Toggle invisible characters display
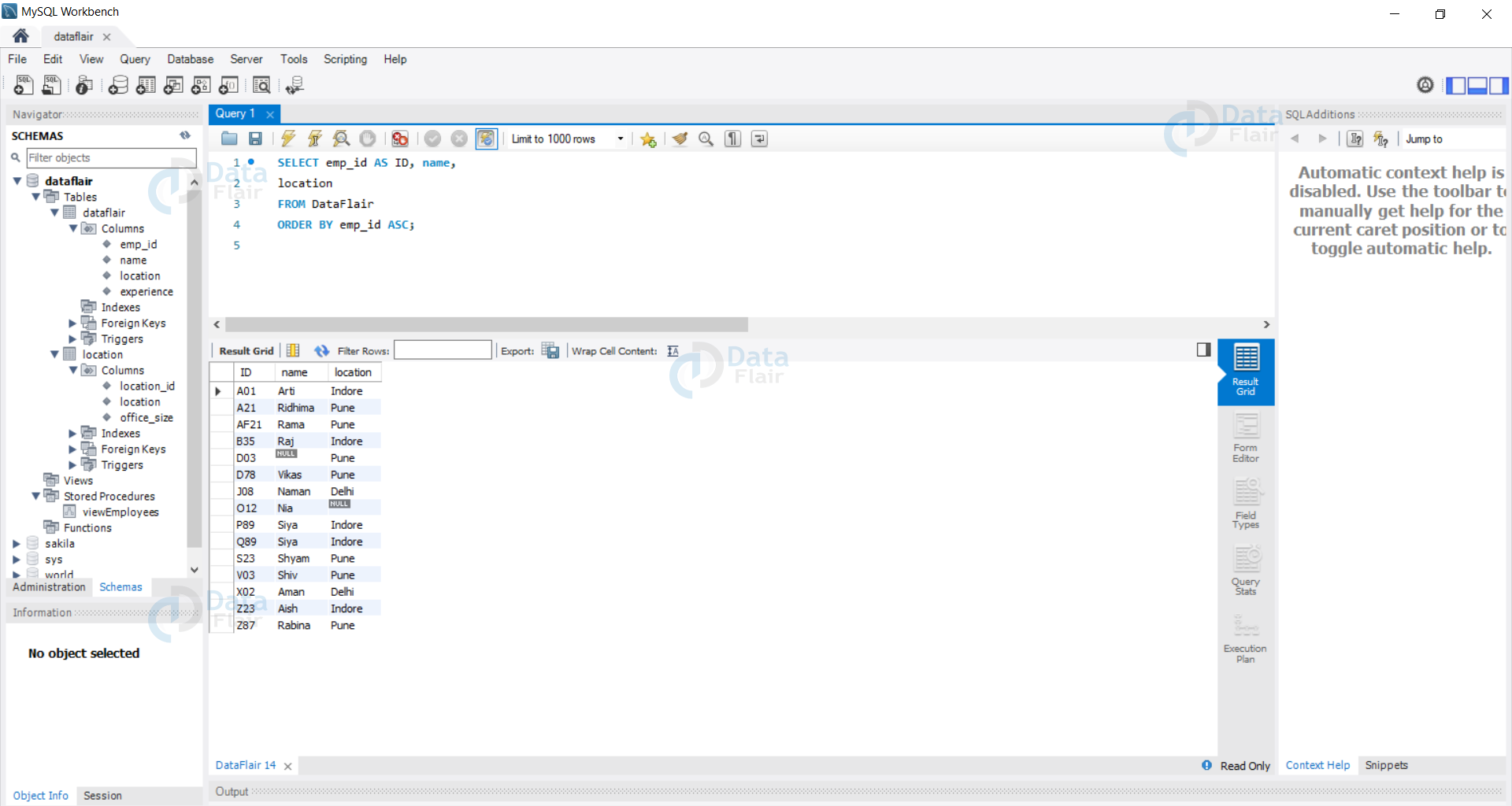 tap(733, 139)
